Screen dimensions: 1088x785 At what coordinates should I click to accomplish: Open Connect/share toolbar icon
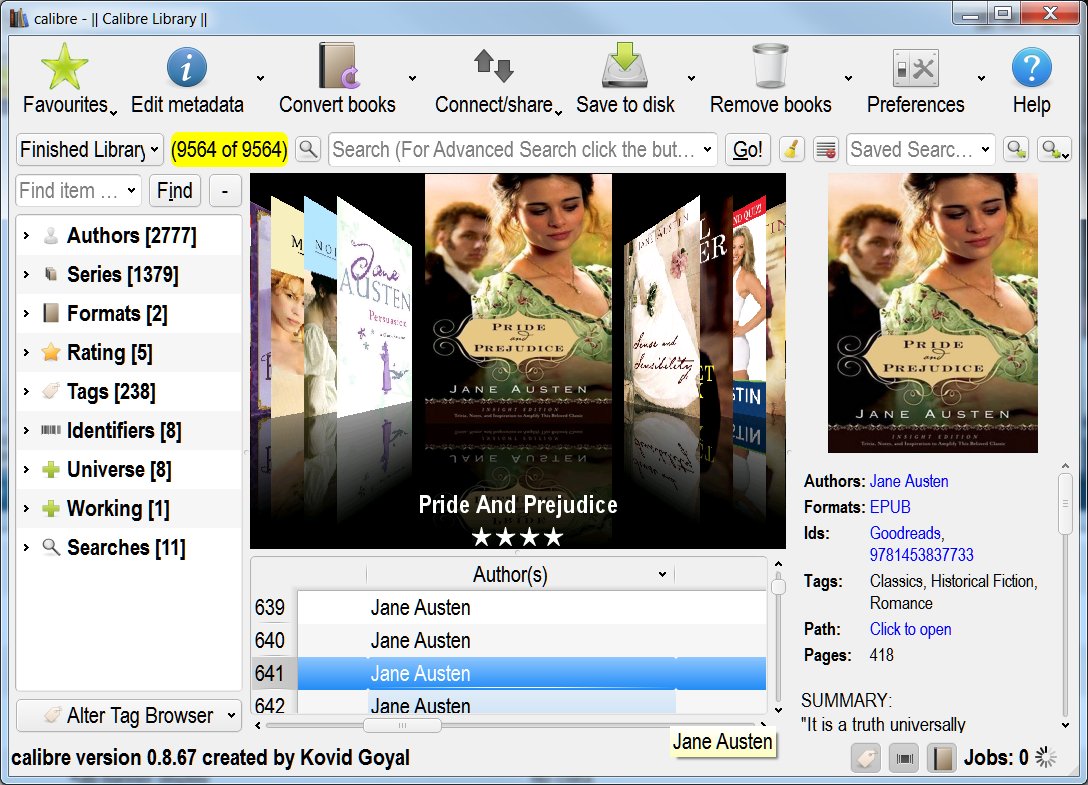[493, 68]
